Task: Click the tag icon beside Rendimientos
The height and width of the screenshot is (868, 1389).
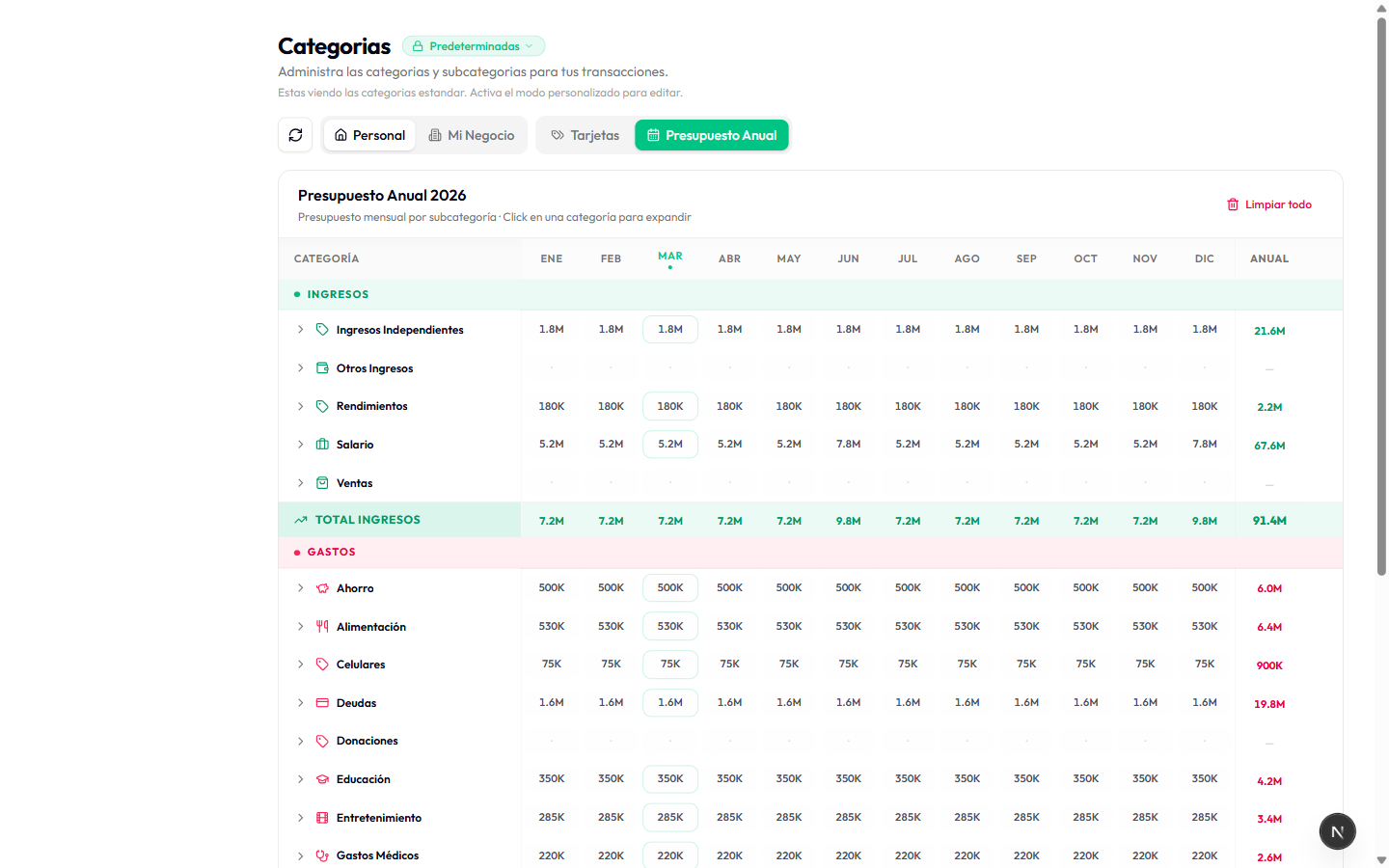Action: click(322, 405)
